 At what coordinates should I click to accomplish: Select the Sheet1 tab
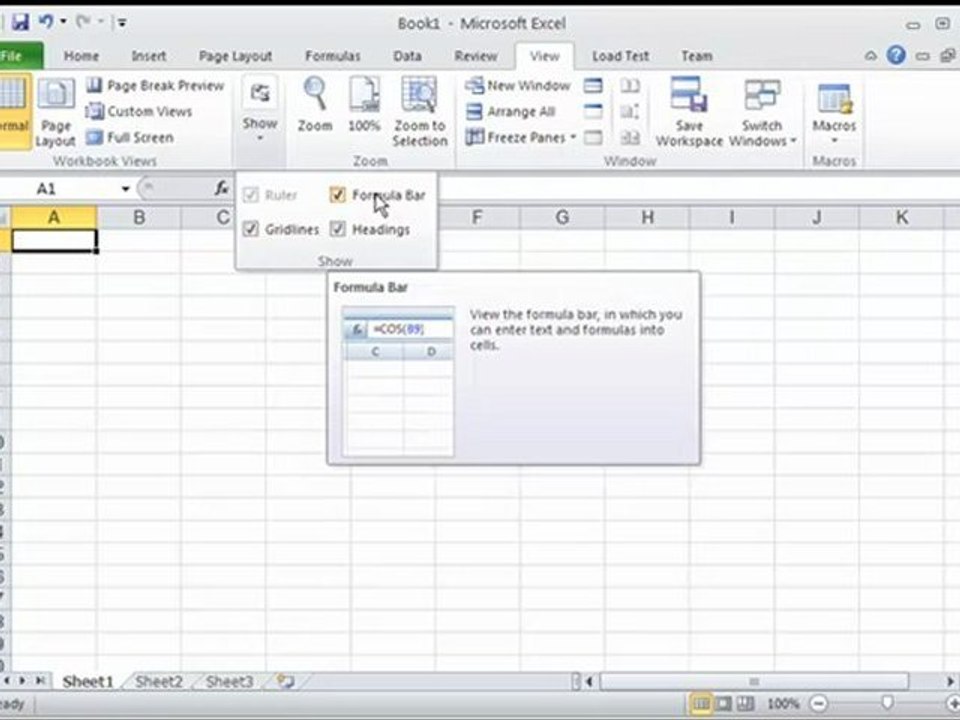pyautogui.click(x=88, y=681)
